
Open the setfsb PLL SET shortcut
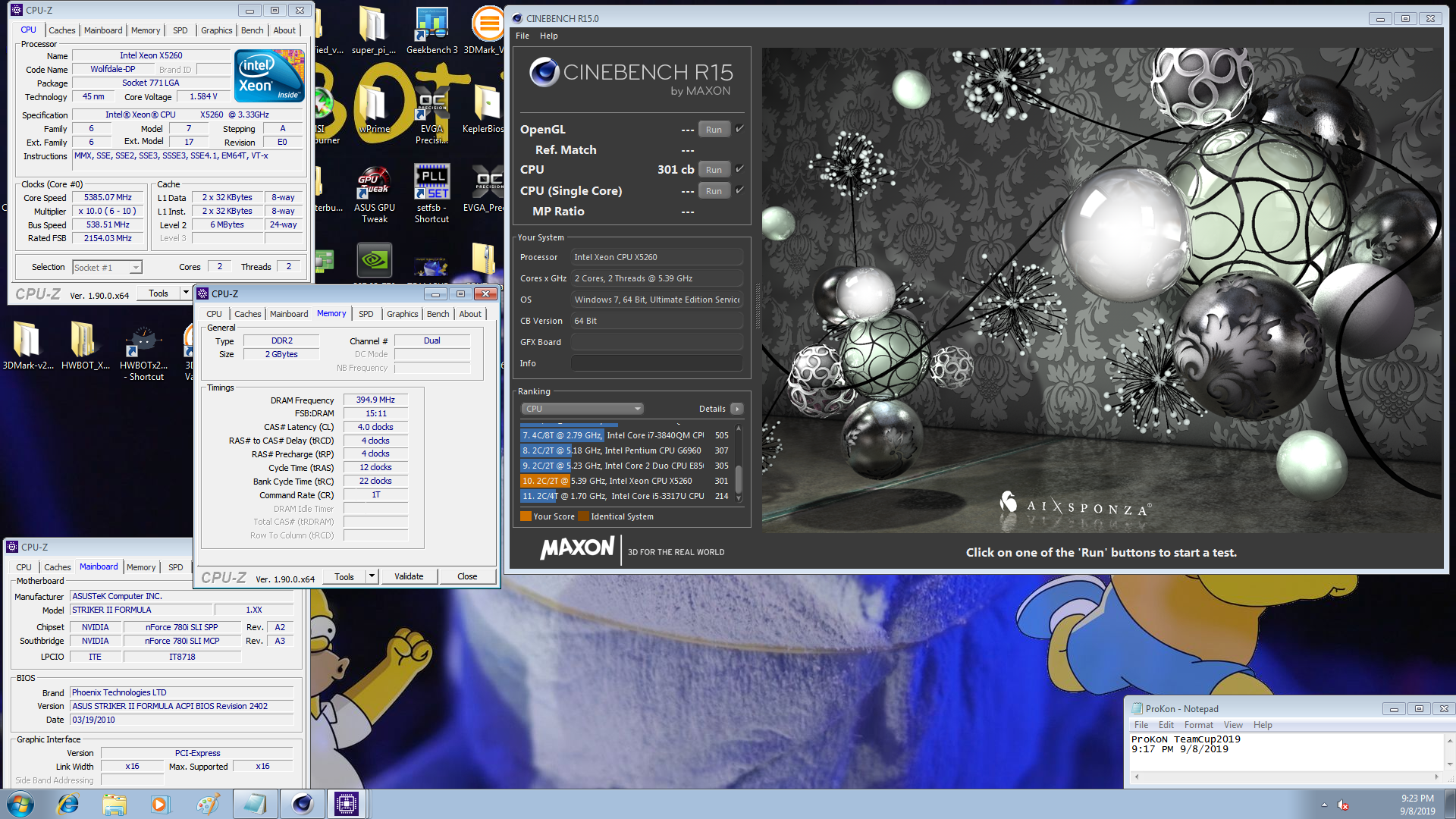pos(431,195)
